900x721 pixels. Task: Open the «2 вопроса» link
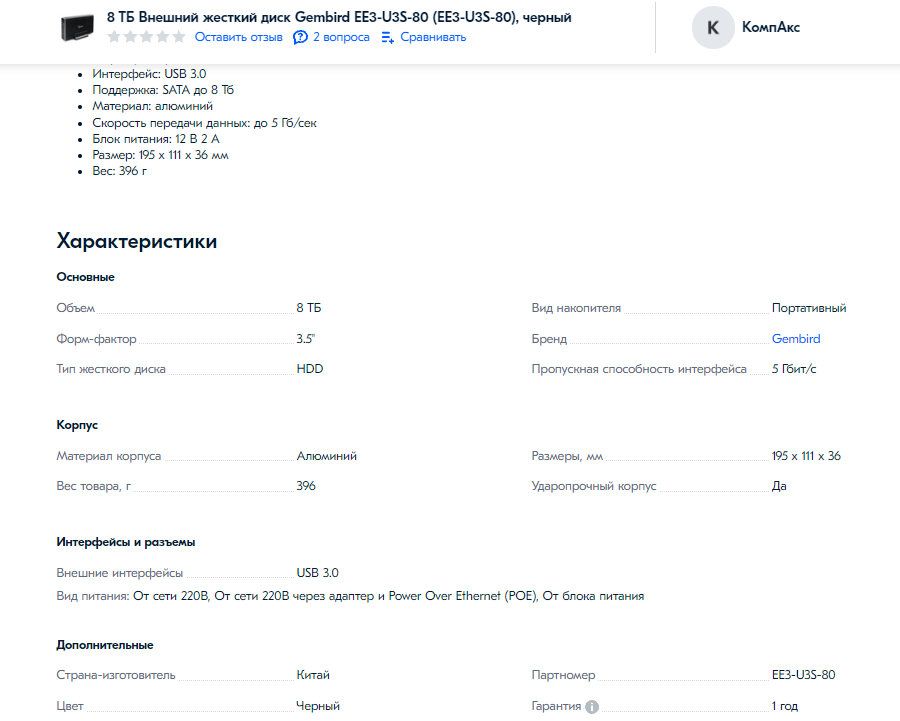(x=341, y=37)
